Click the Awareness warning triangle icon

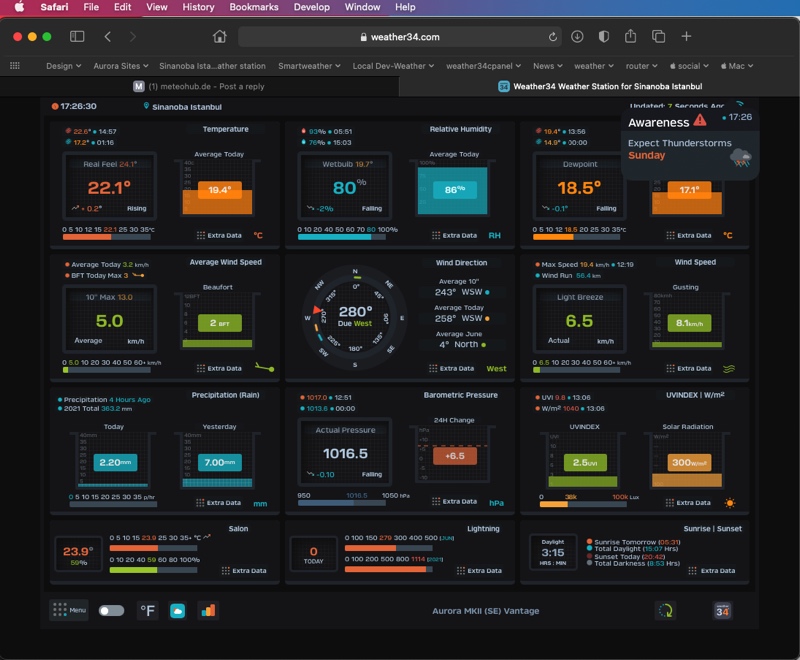point(700,120)
